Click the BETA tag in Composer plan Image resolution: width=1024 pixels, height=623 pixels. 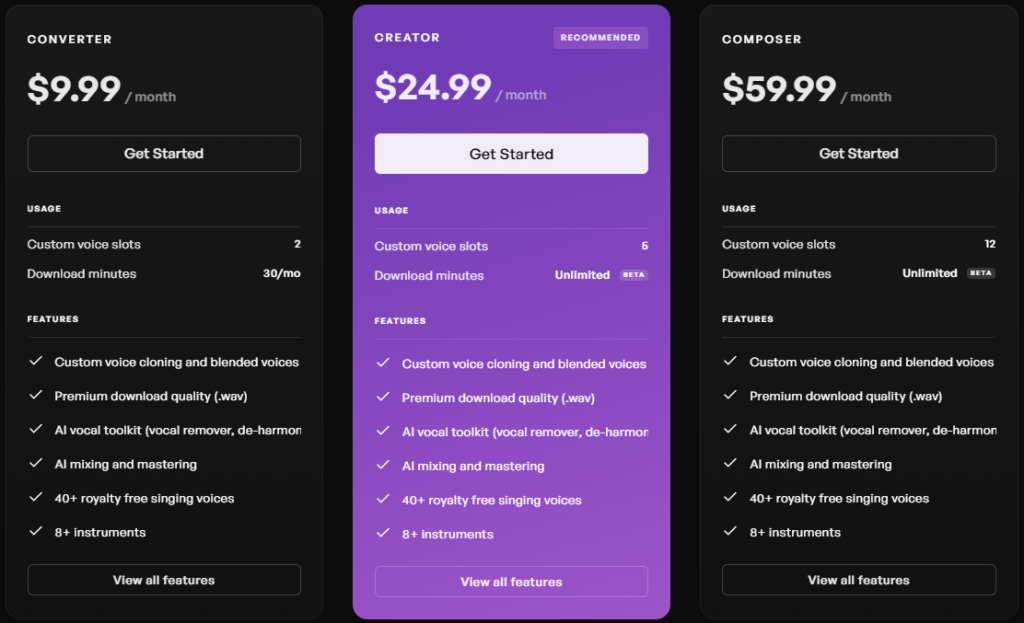(x=981, y=273)
